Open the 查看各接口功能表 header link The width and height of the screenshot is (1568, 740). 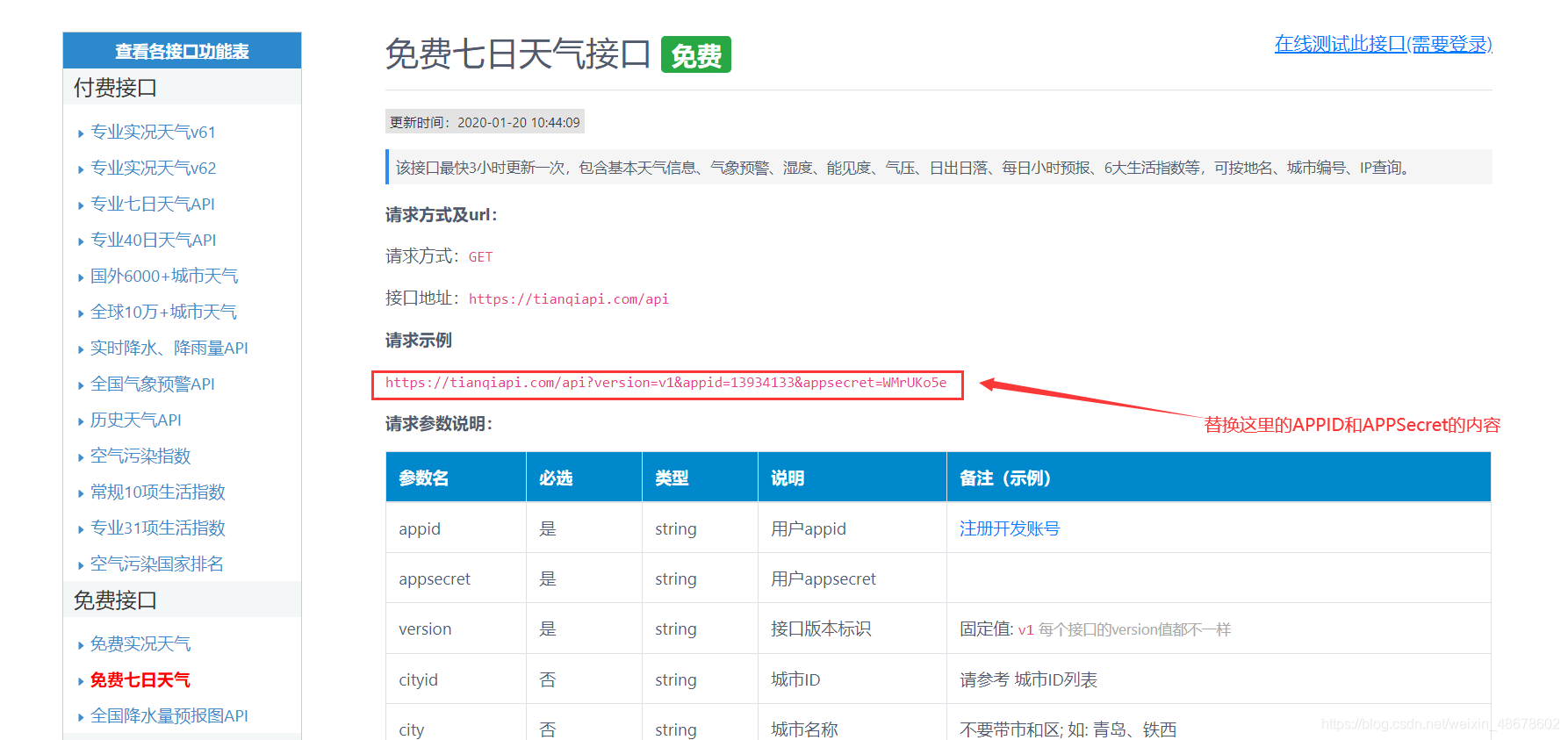pos(182,51)
